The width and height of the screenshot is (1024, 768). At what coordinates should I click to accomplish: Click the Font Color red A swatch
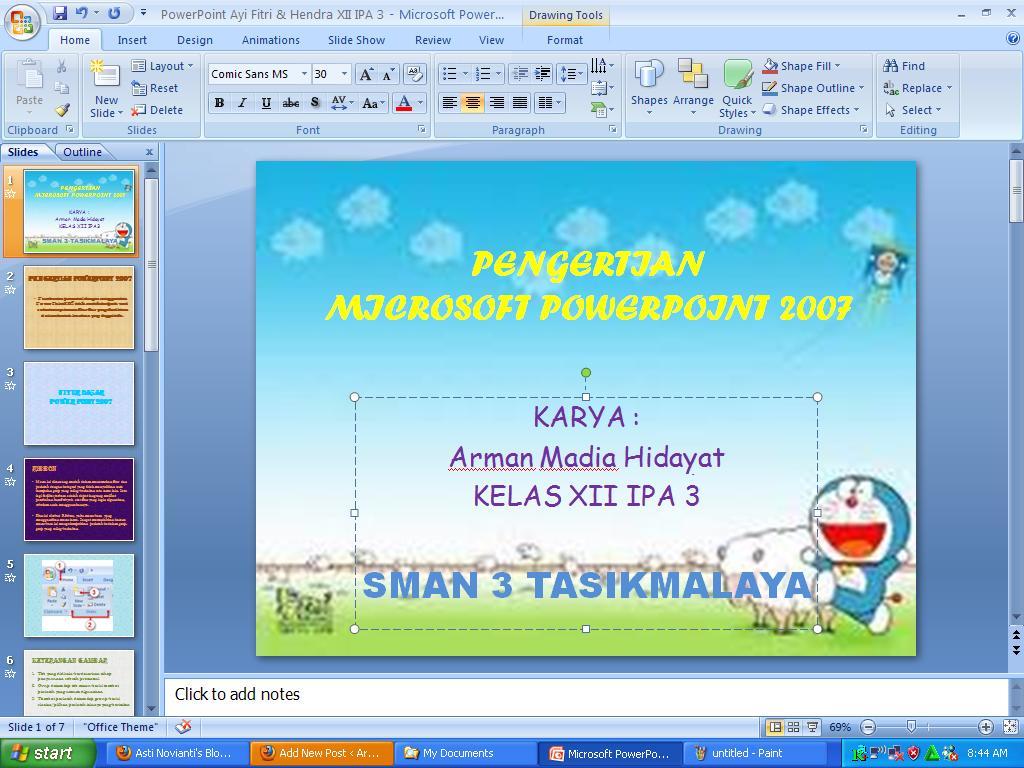point(404,103)
